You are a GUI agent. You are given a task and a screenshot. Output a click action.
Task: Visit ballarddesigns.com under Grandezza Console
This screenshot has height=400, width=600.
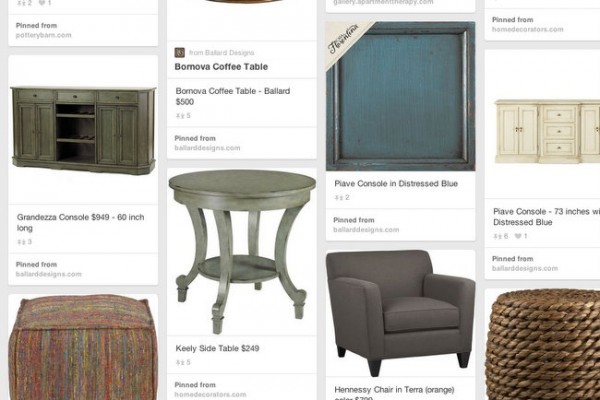(49, 274)
